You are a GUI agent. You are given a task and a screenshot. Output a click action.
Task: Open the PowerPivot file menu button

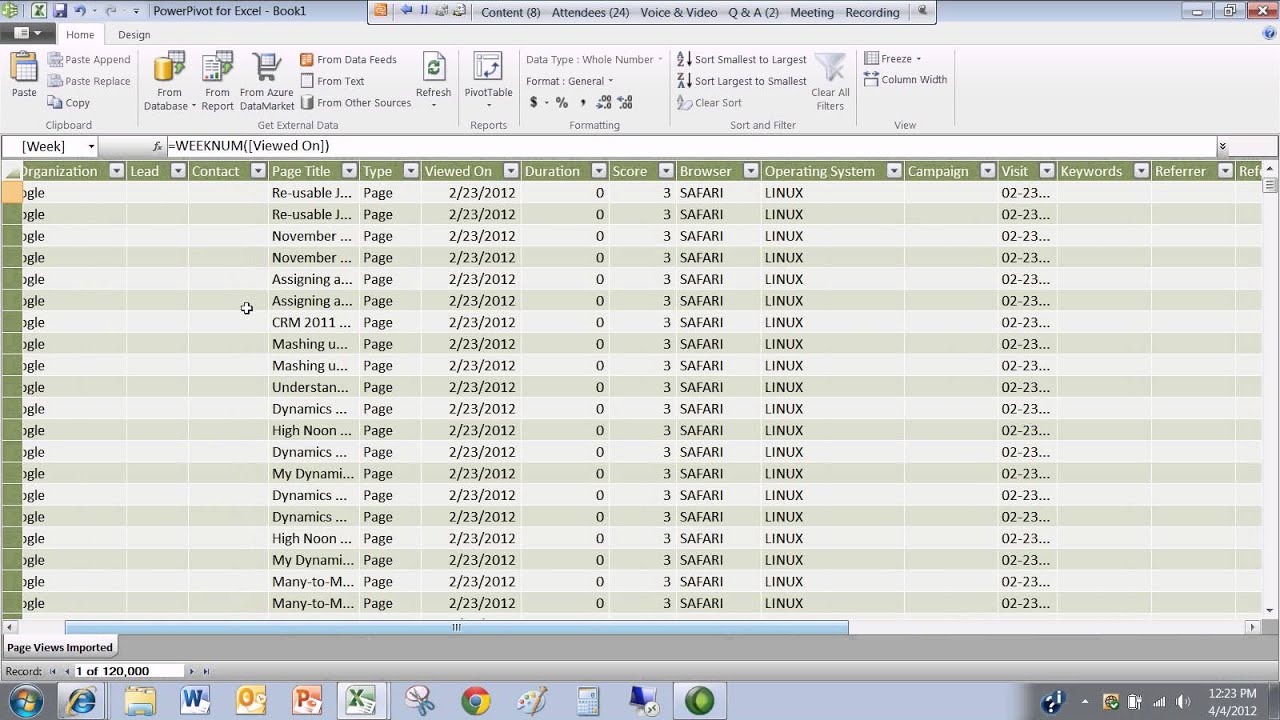[28, 34]
